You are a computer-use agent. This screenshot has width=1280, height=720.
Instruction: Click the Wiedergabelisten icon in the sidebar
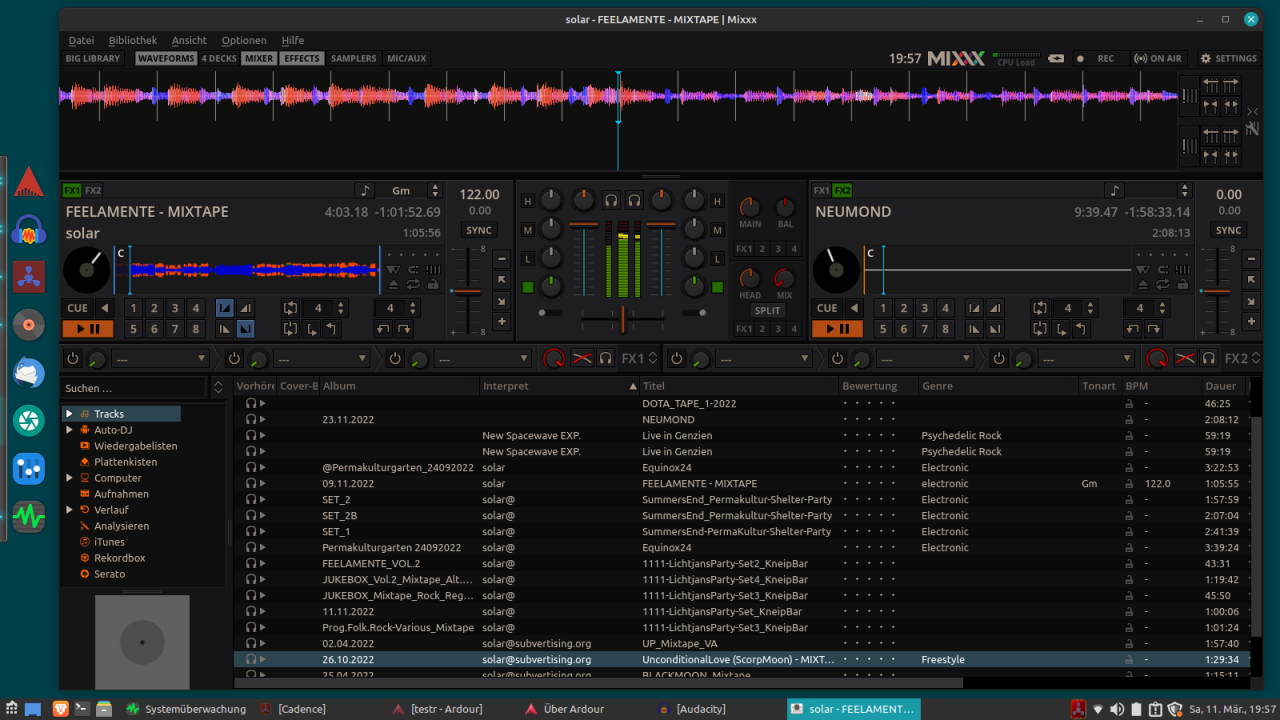point(86,446)
